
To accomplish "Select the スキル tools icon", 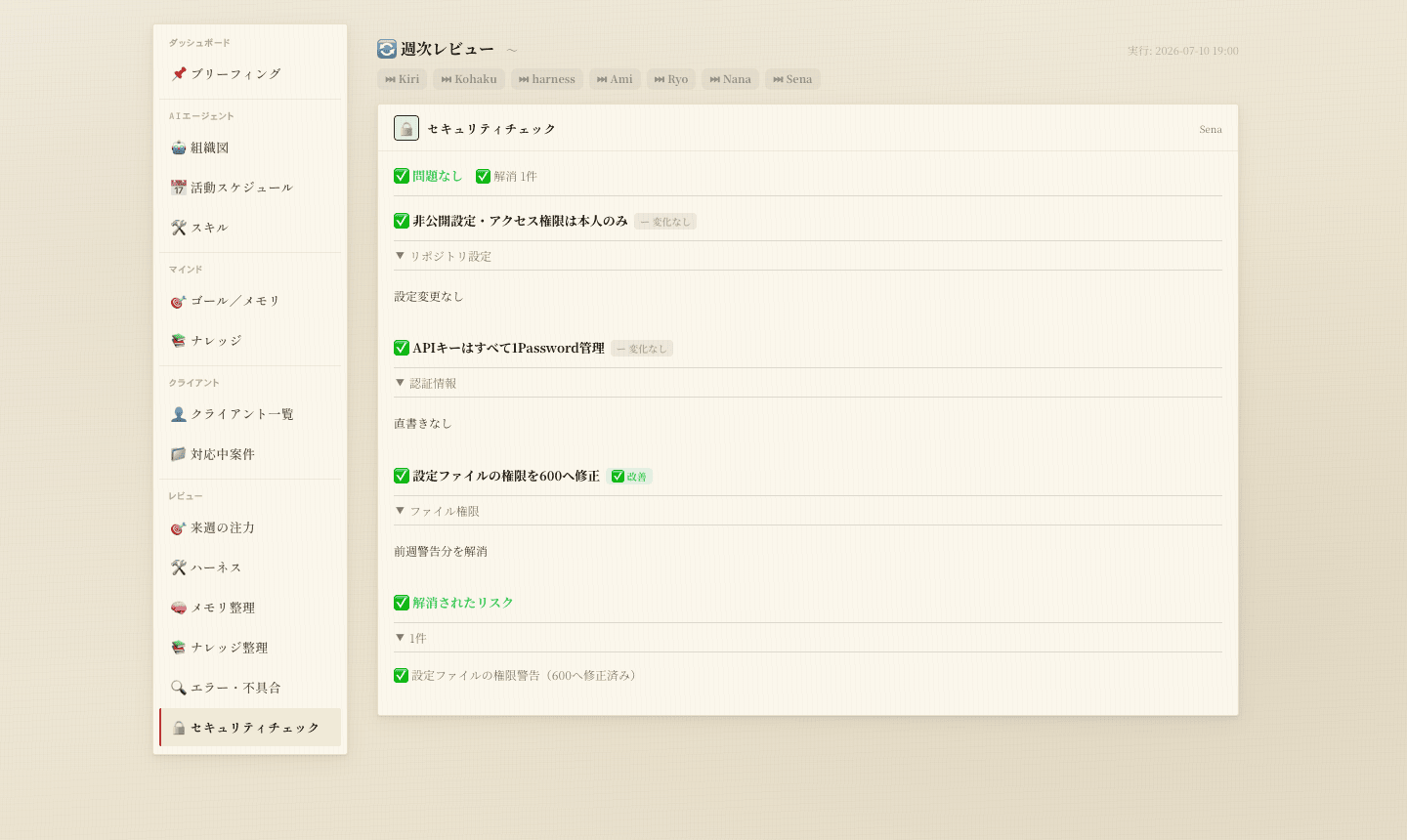I will (179, 228).
